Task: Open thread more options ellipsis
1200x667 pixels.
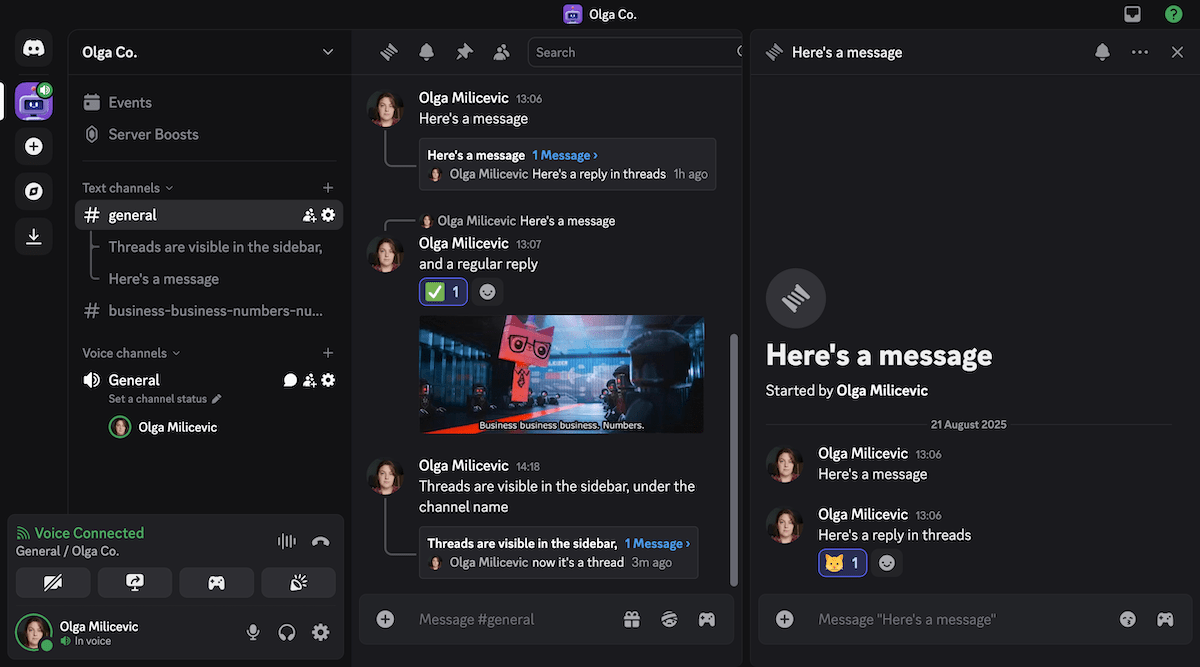Action: click(x=1140, y=52)
